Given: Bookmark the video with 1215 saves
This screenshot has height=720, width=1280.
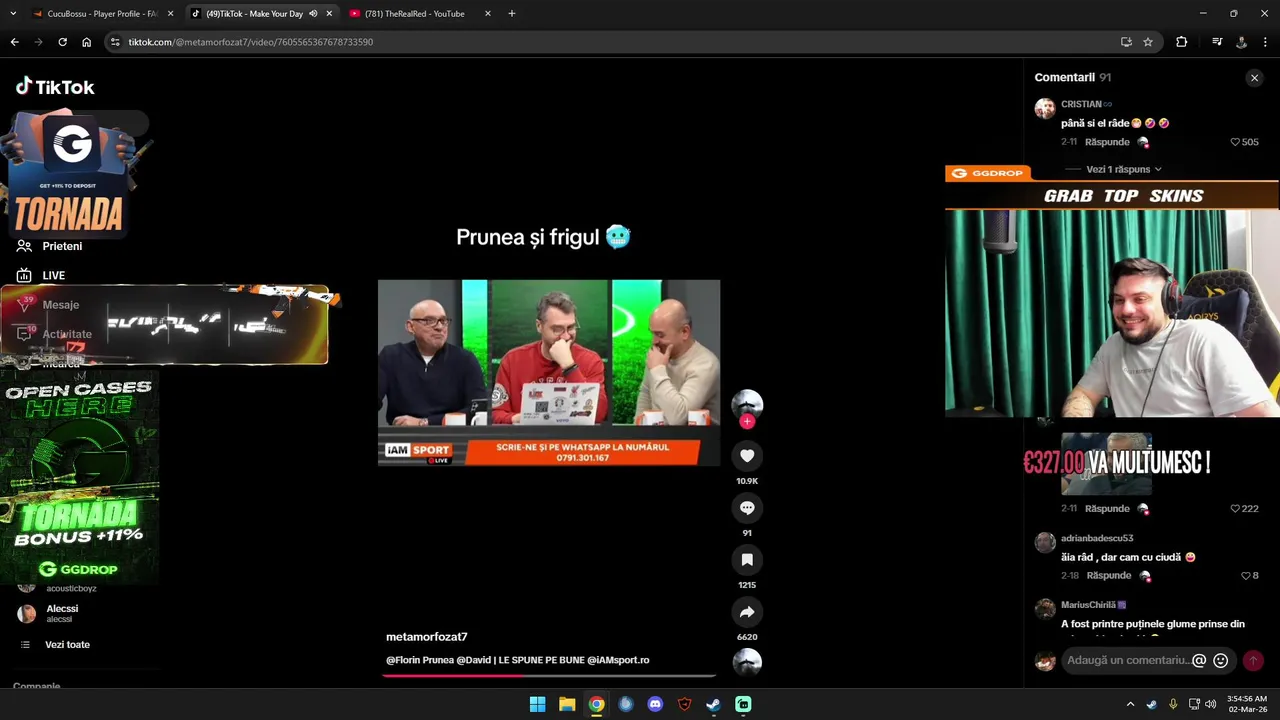Looking at the screenshot, I should [747, 560].
